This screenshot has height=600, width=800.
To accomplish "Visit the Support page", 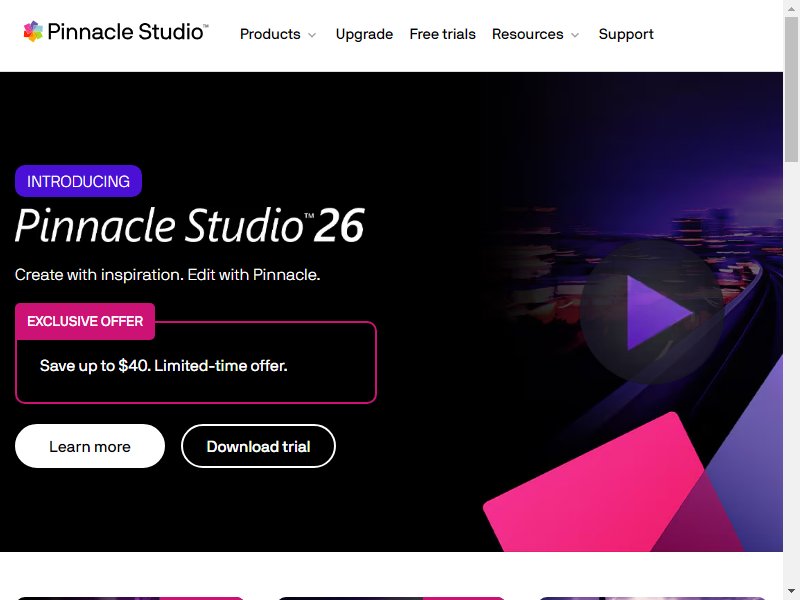I will tap(626, 34).
